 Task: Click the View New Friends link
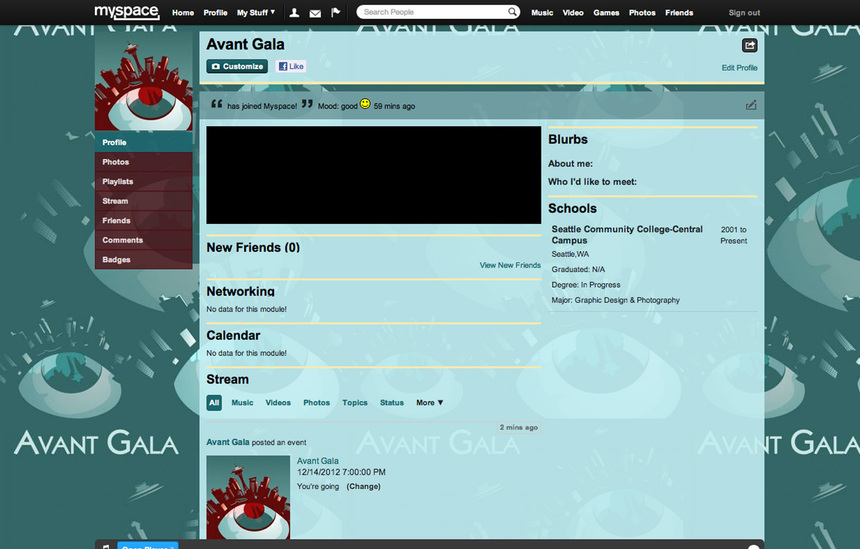510,265
